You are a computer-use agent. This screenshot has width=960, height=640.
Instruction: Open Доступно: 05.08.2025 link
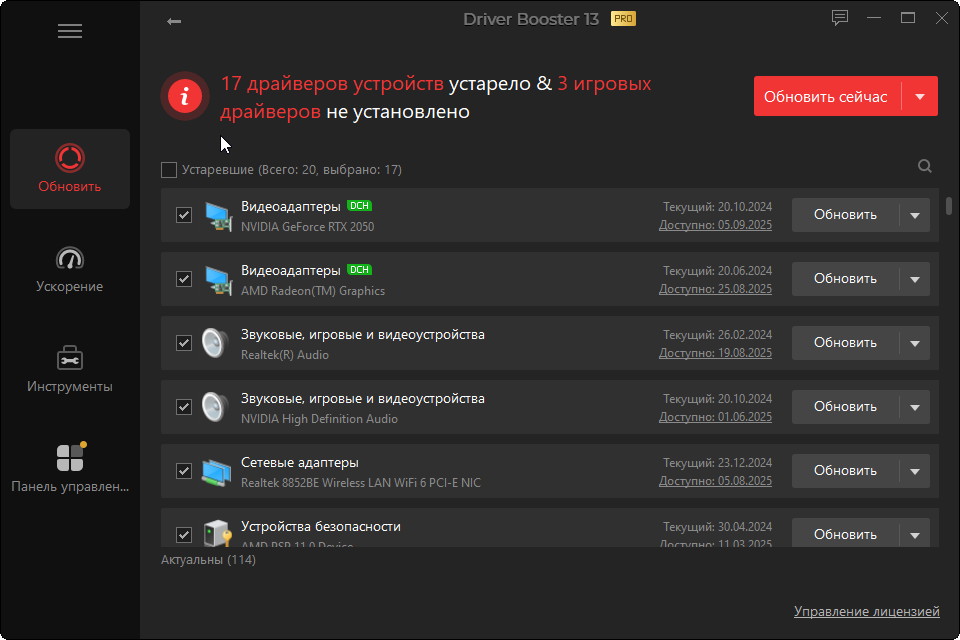[715, 481]
